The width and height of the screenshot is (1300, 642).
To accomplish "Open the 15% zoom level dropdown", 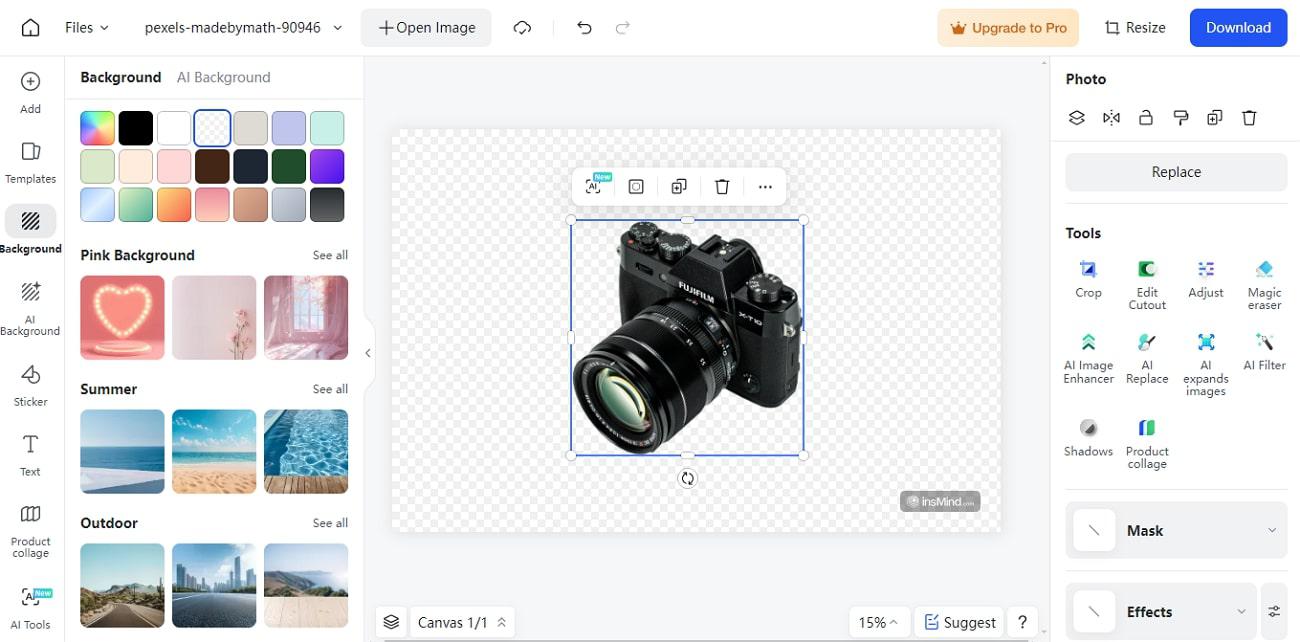I will coord(878,622).
